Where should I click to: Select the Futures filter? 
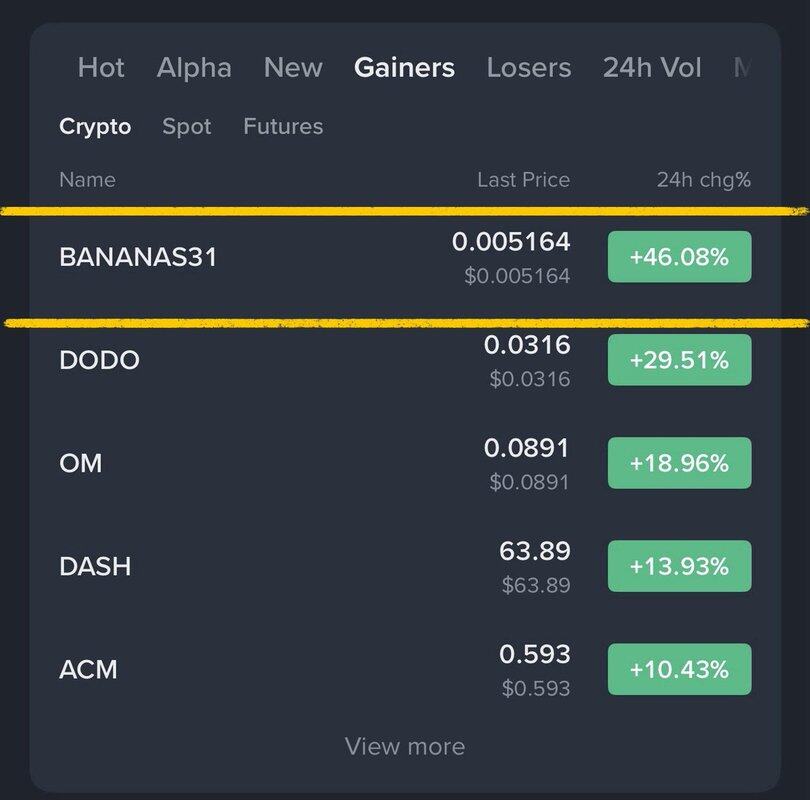[283, 127]
